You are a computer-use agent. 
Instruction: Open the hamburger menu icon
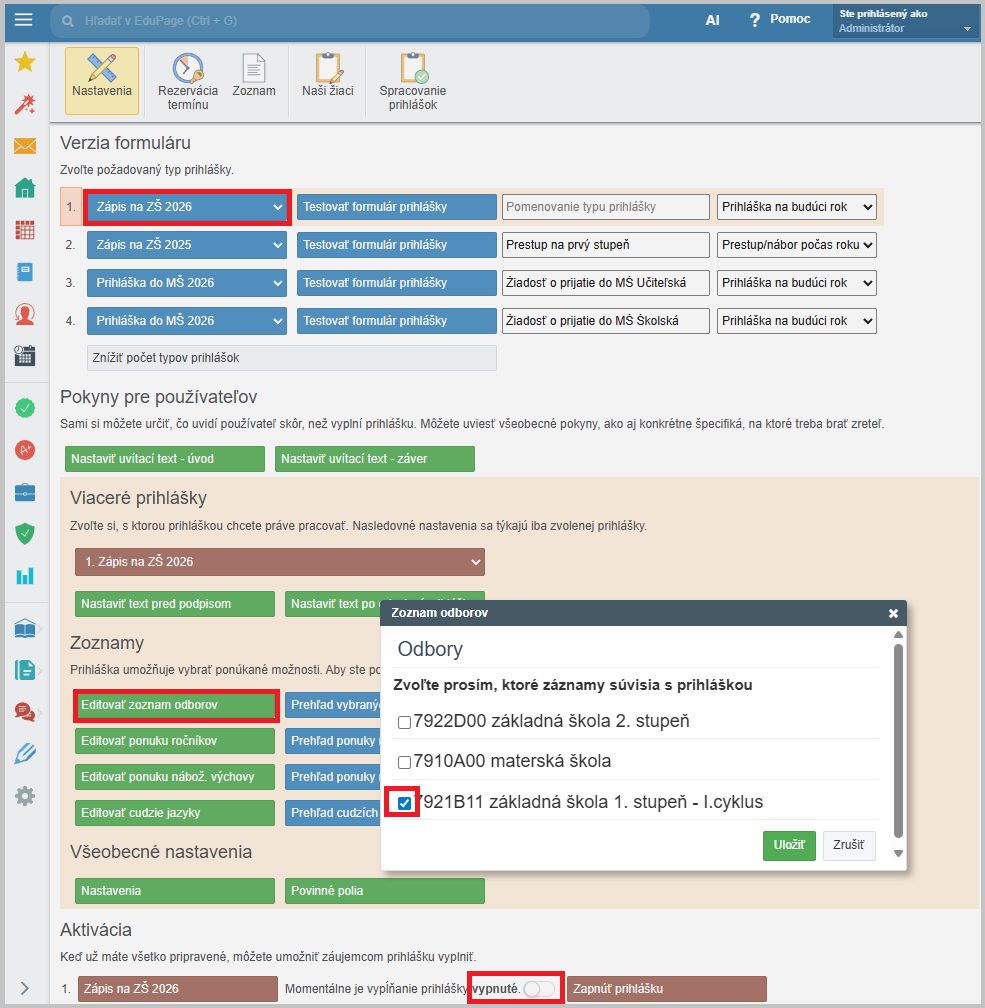(23, 20)
